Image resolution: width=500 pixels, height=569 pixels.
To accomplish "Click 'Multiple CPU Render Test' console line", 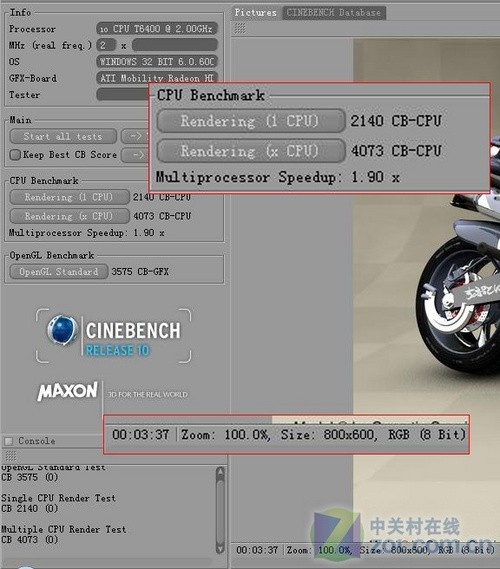I will [64, 529].
